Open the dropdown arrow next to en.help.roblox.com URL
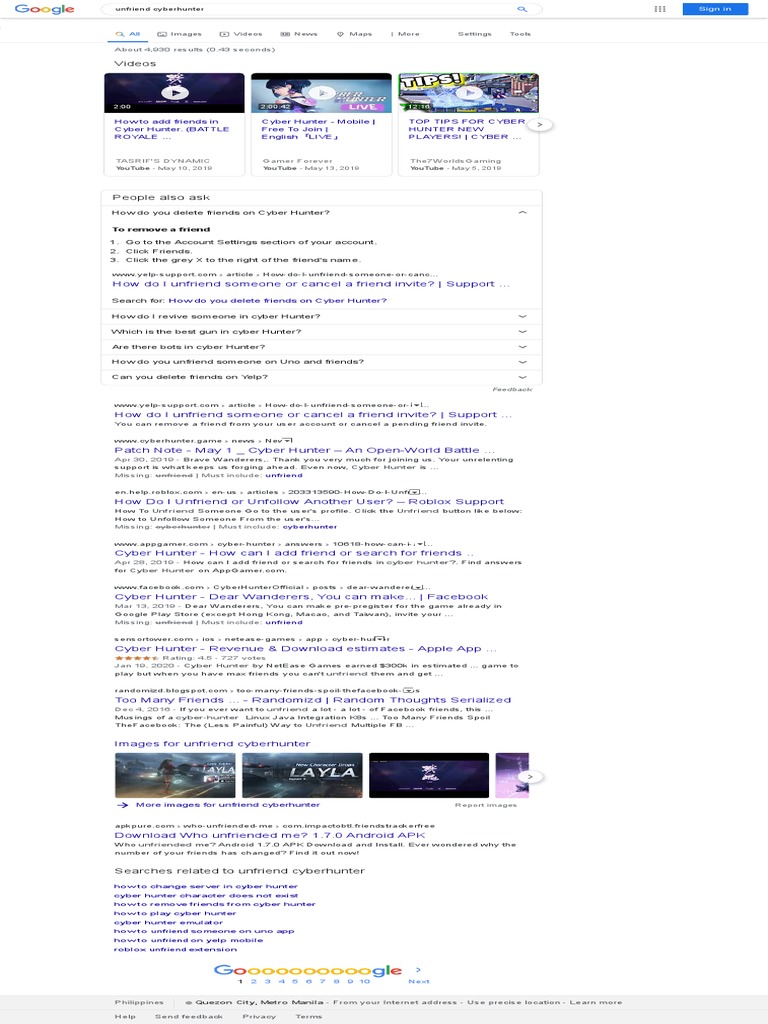This screenshot has height=1024, width=768. (414, 492)
